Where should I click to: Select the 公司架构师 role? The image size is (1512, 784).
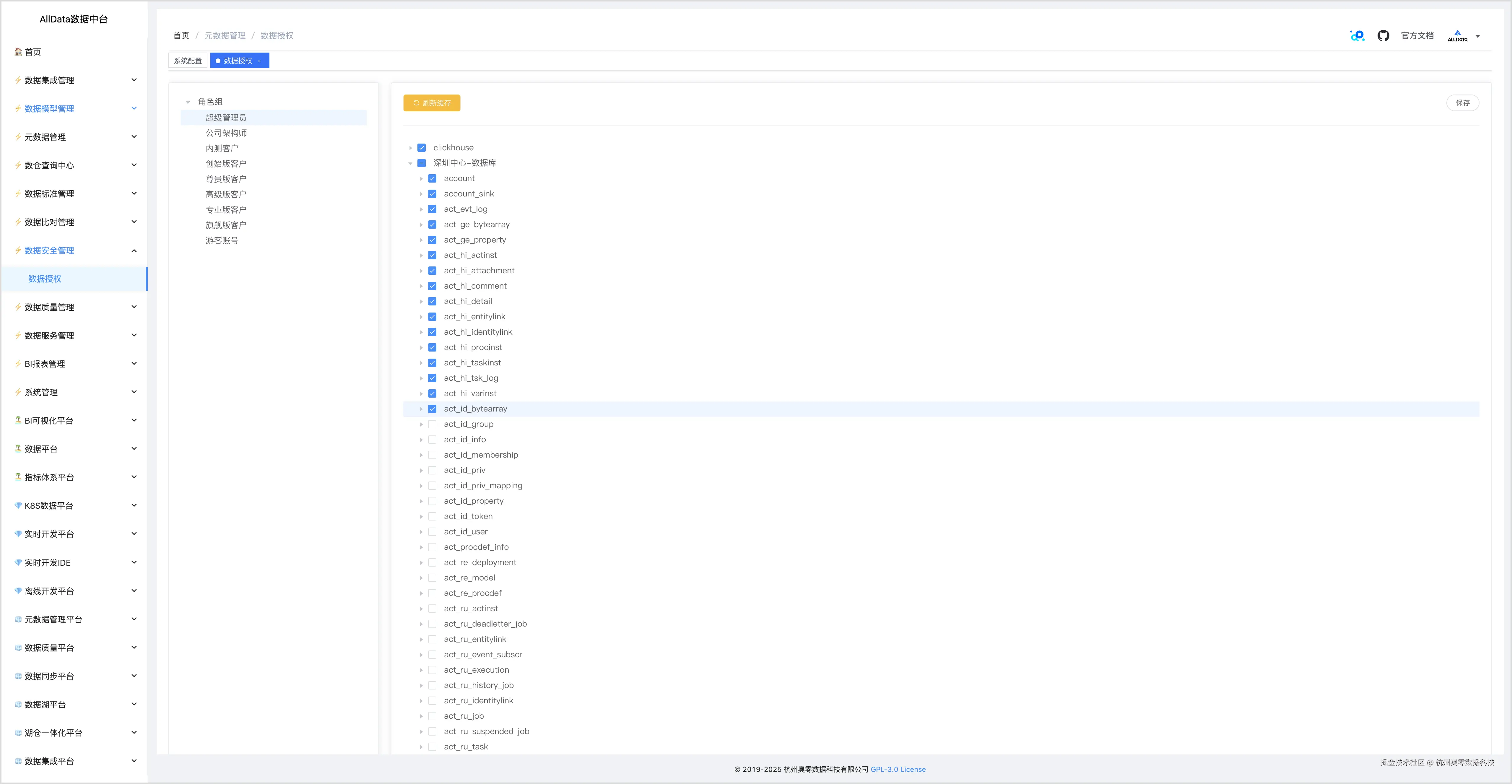pos(226,133)
